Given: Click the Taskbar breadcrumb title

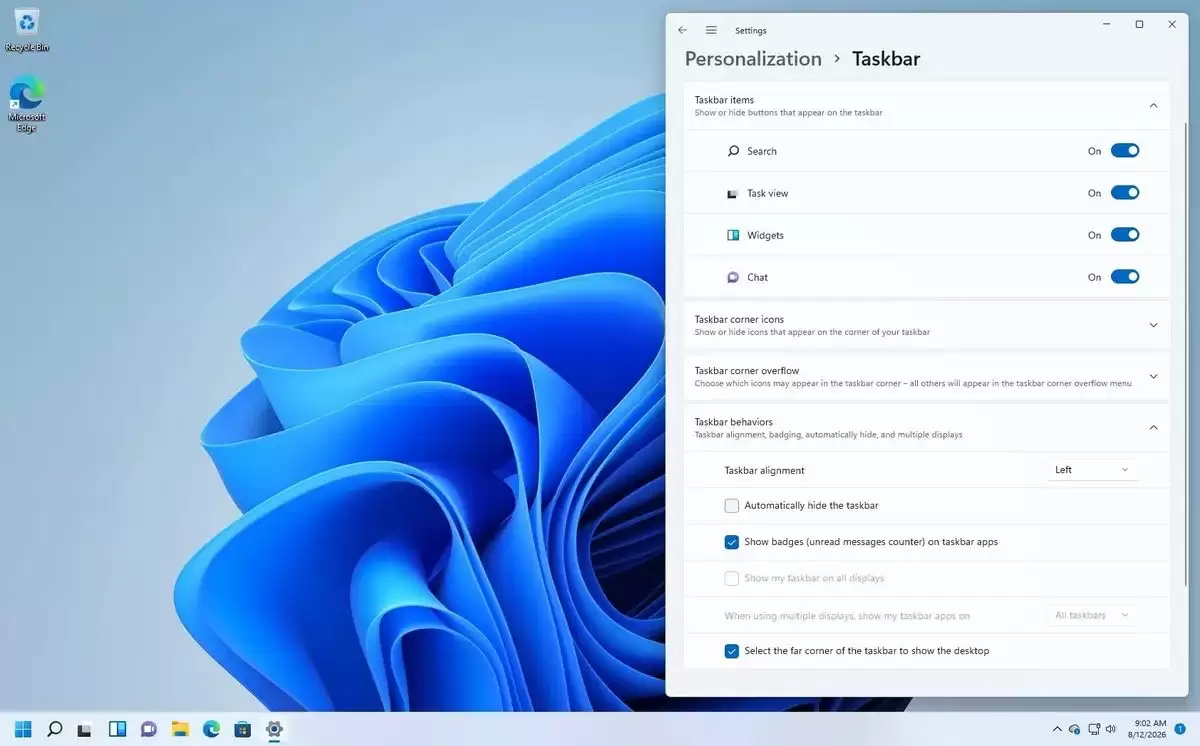Looking at the screenshot, I should click(x=886, y=59).
